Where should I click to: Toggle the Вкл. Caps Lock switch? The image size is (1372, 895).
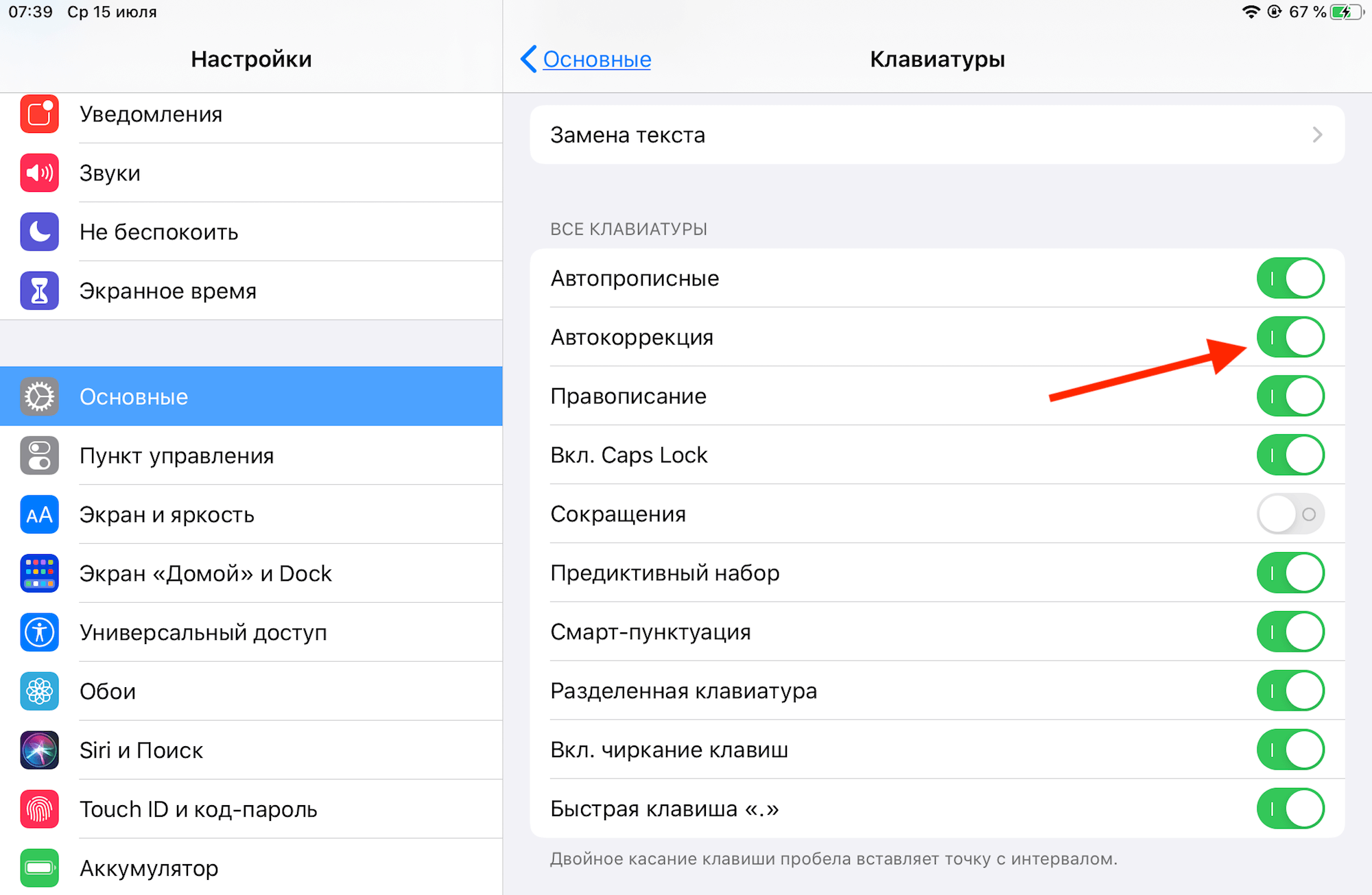coord(1290,455)
